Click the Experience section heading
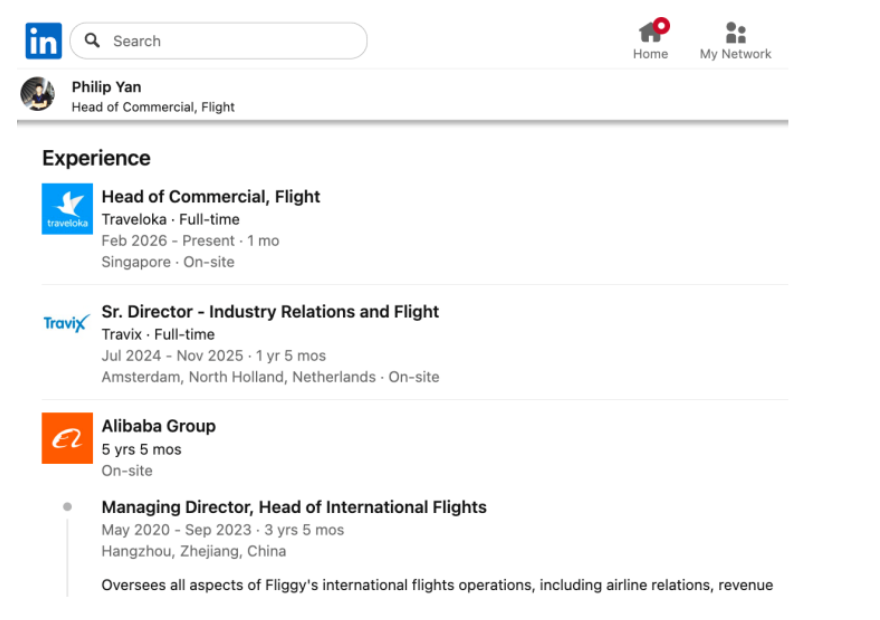 [x=96, y=158]
